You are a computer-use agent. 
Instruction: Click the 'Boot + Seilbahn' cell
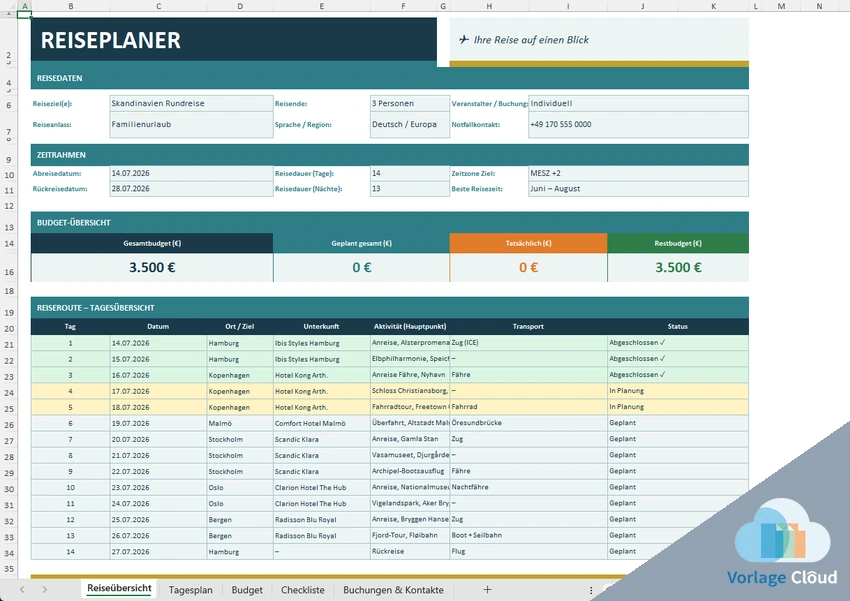(x=529, y=535)
